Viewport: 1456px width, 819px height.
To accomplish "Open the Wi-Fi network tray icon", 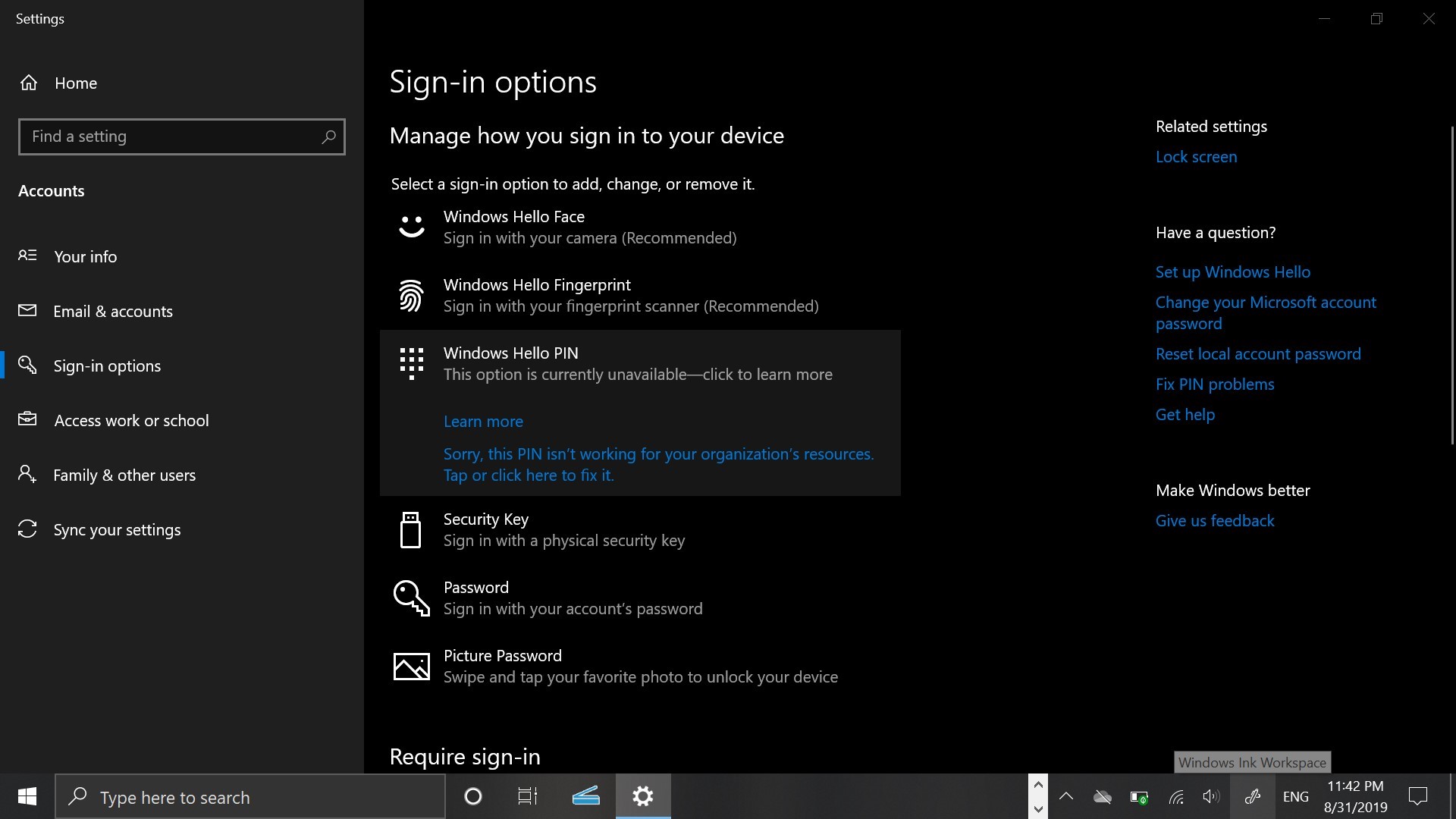I will tap(1176, 796).
